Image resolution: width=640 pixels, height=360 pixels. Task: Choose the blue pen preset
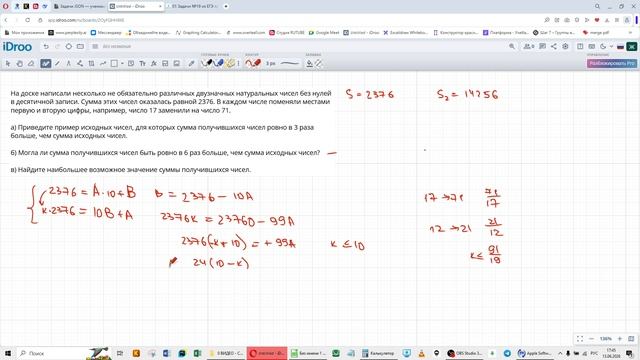[x=219, y=63]
